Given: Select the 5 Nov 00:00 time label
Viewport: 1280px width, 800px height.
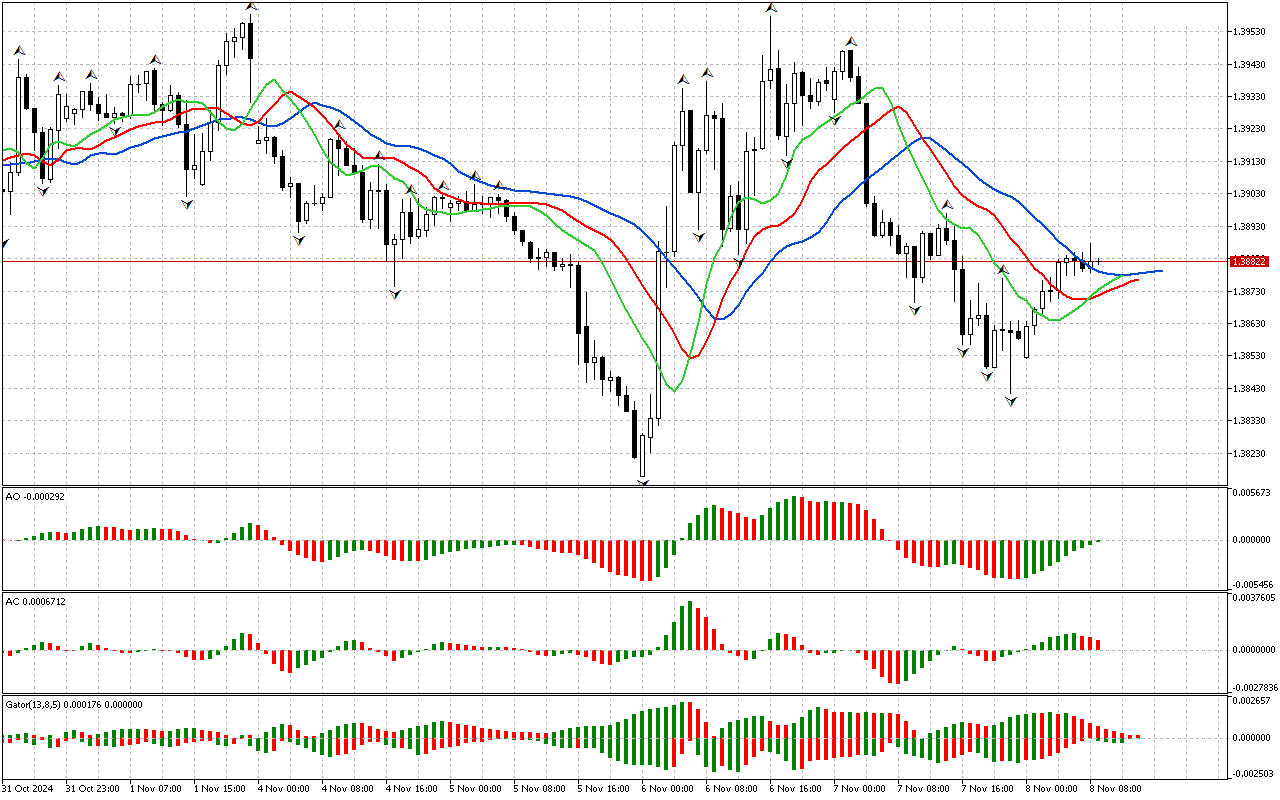Looking at the screenshot, I should pyautogui.click(x=477, y=789).
